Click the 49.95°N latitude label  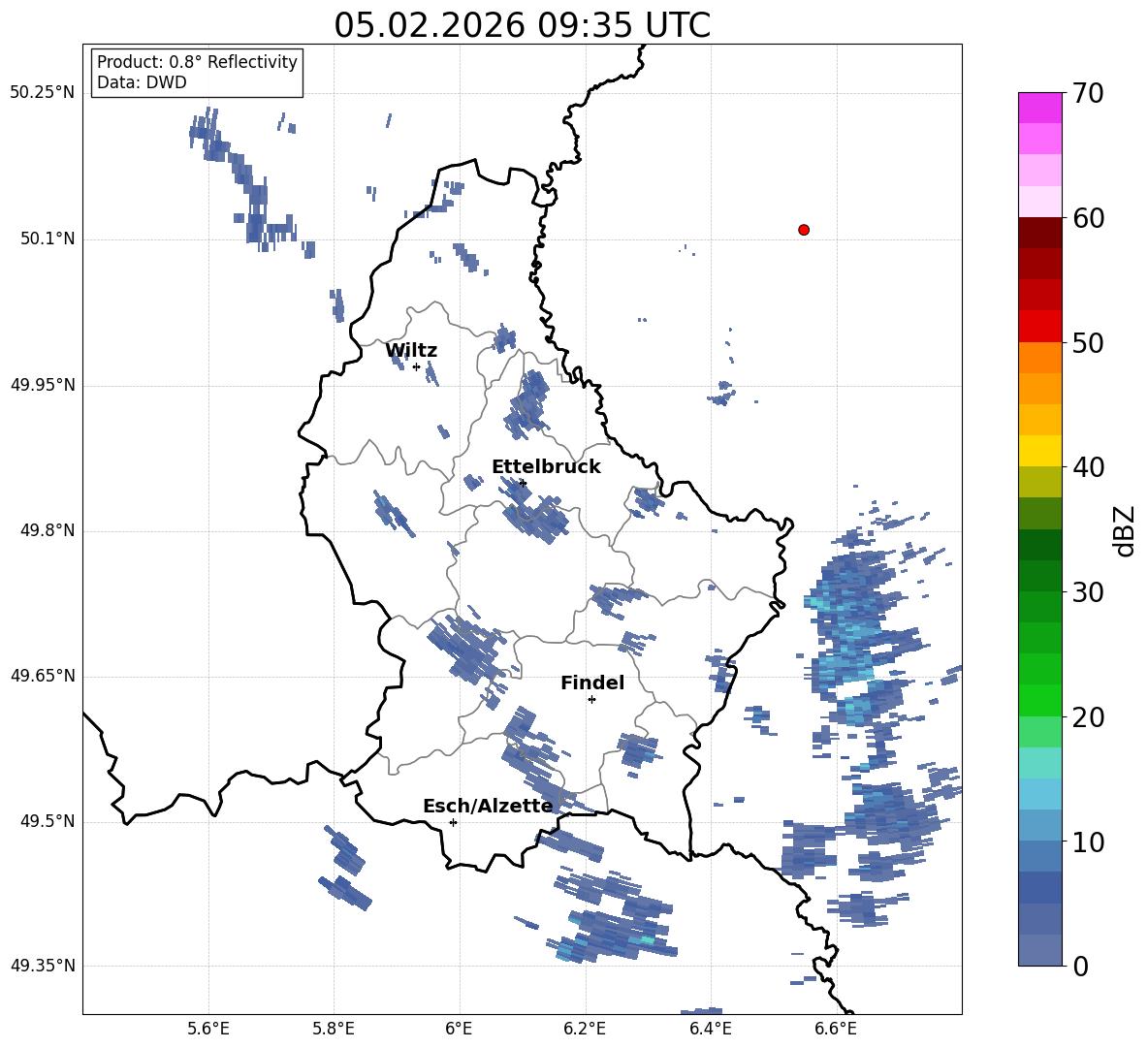tap(43, 385)
